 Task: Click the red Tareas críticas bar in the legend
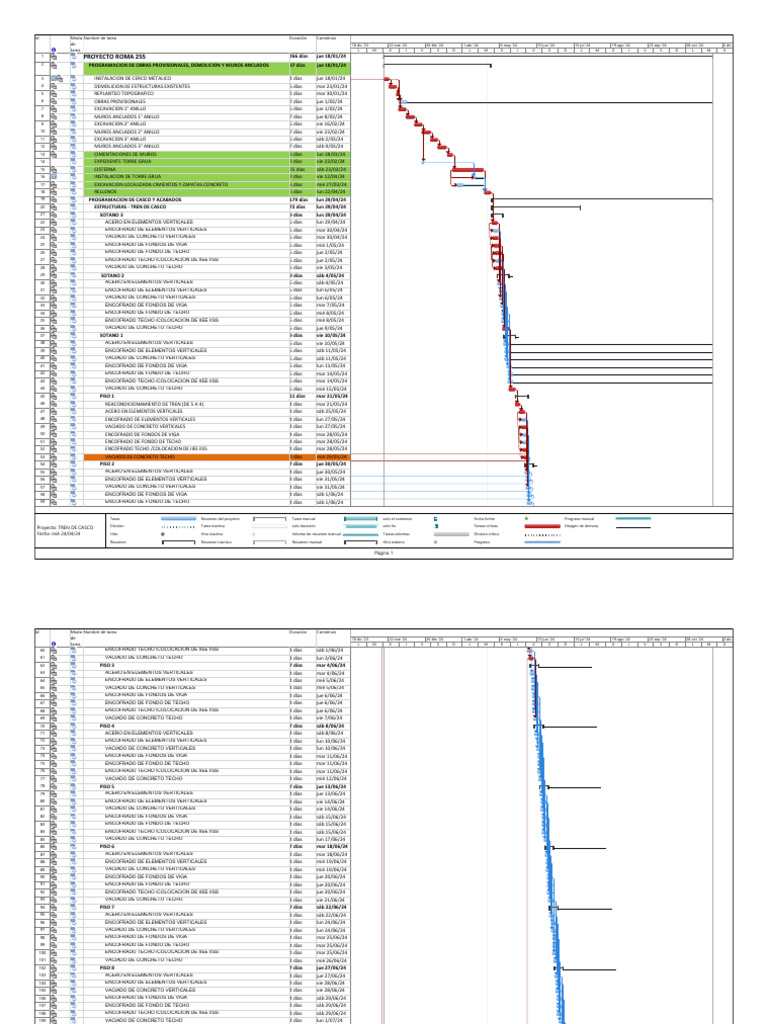(542, 526)
